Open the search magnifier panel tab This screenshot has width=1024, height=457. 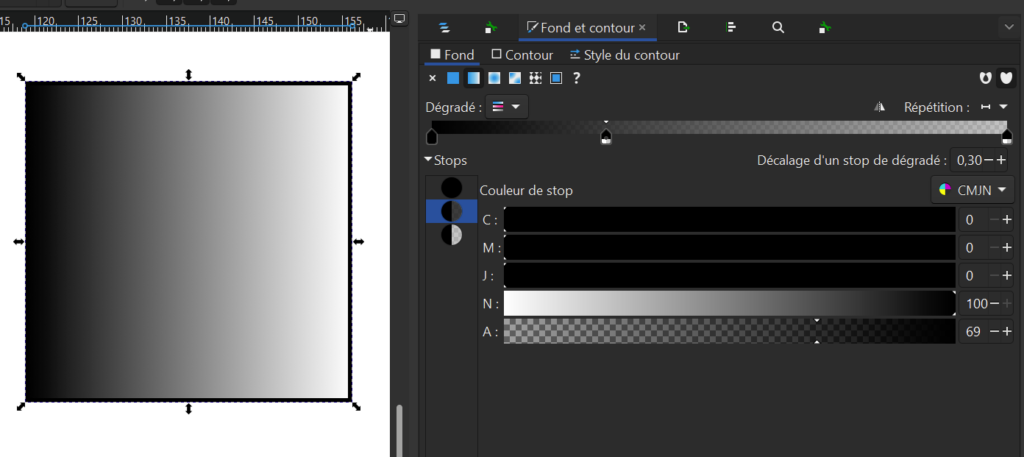[778, 28]
